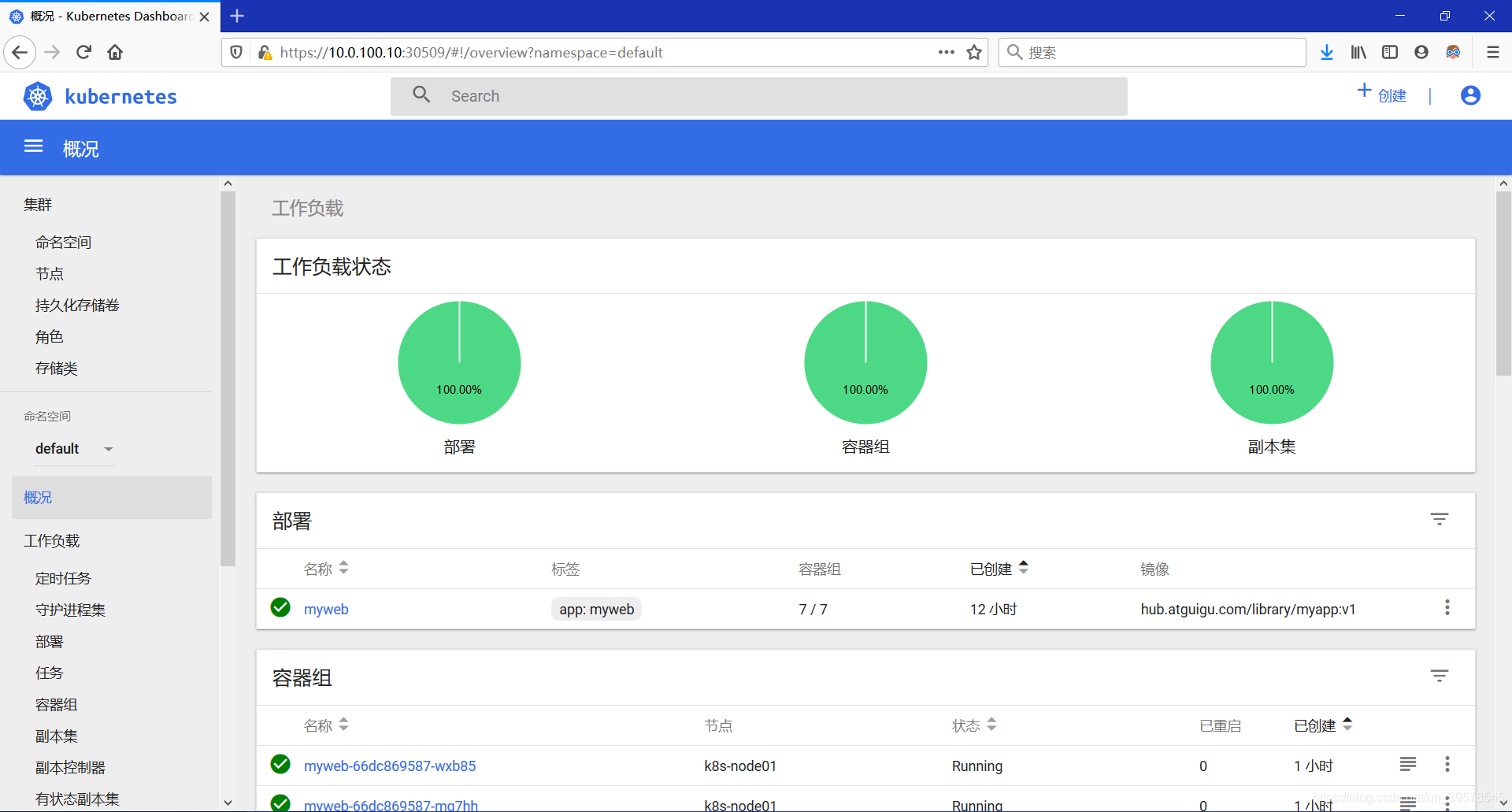Open the myweb deployment link
1512x812 pixels.
(x=326, y=609)
